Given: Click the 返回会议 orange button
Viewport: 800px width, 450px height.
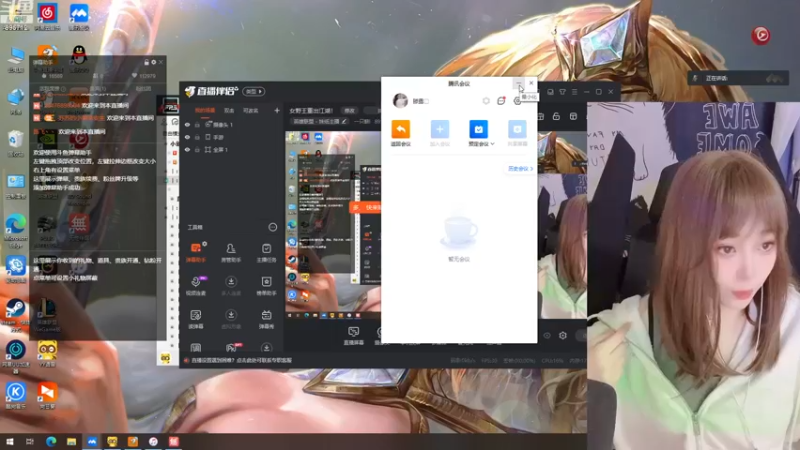Looking at the screenshot, I should point(401,133).
